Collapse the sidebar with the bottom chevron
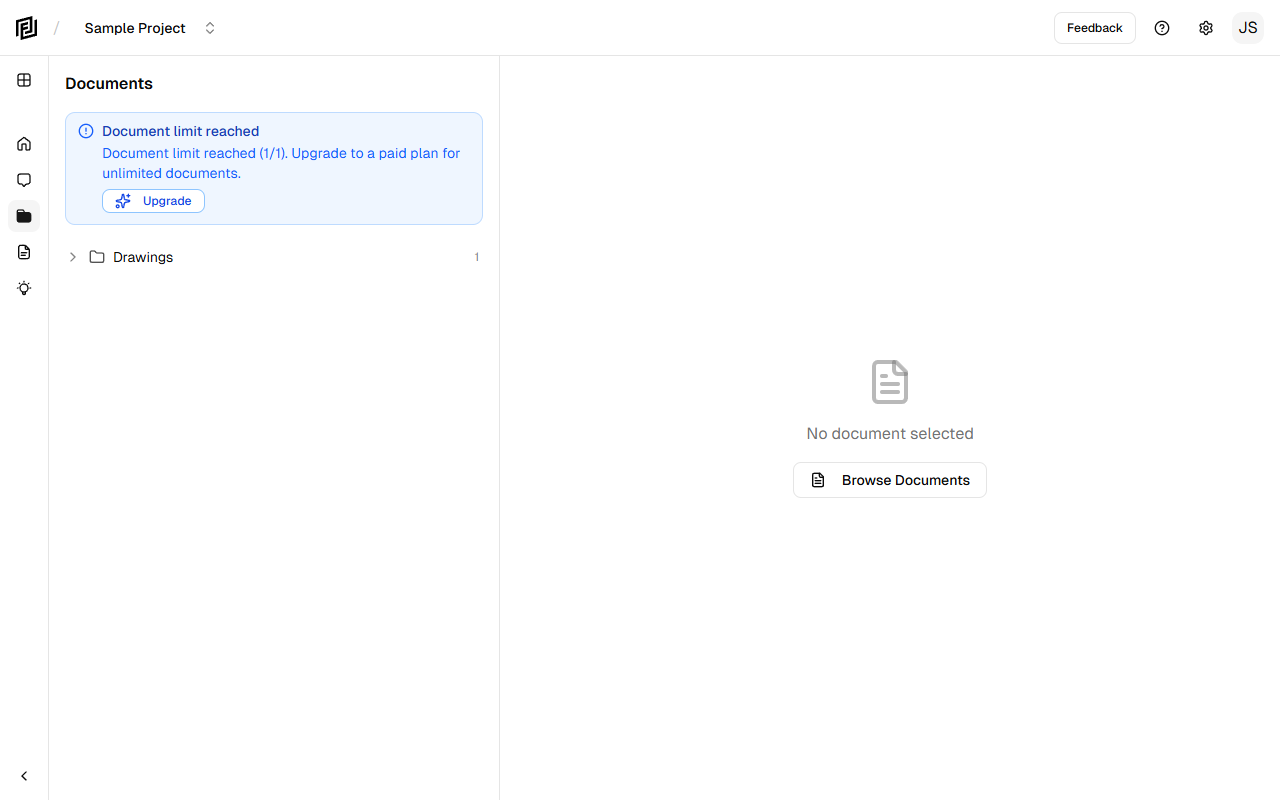The image size is (1280, 800). click(x=24, y=775)
